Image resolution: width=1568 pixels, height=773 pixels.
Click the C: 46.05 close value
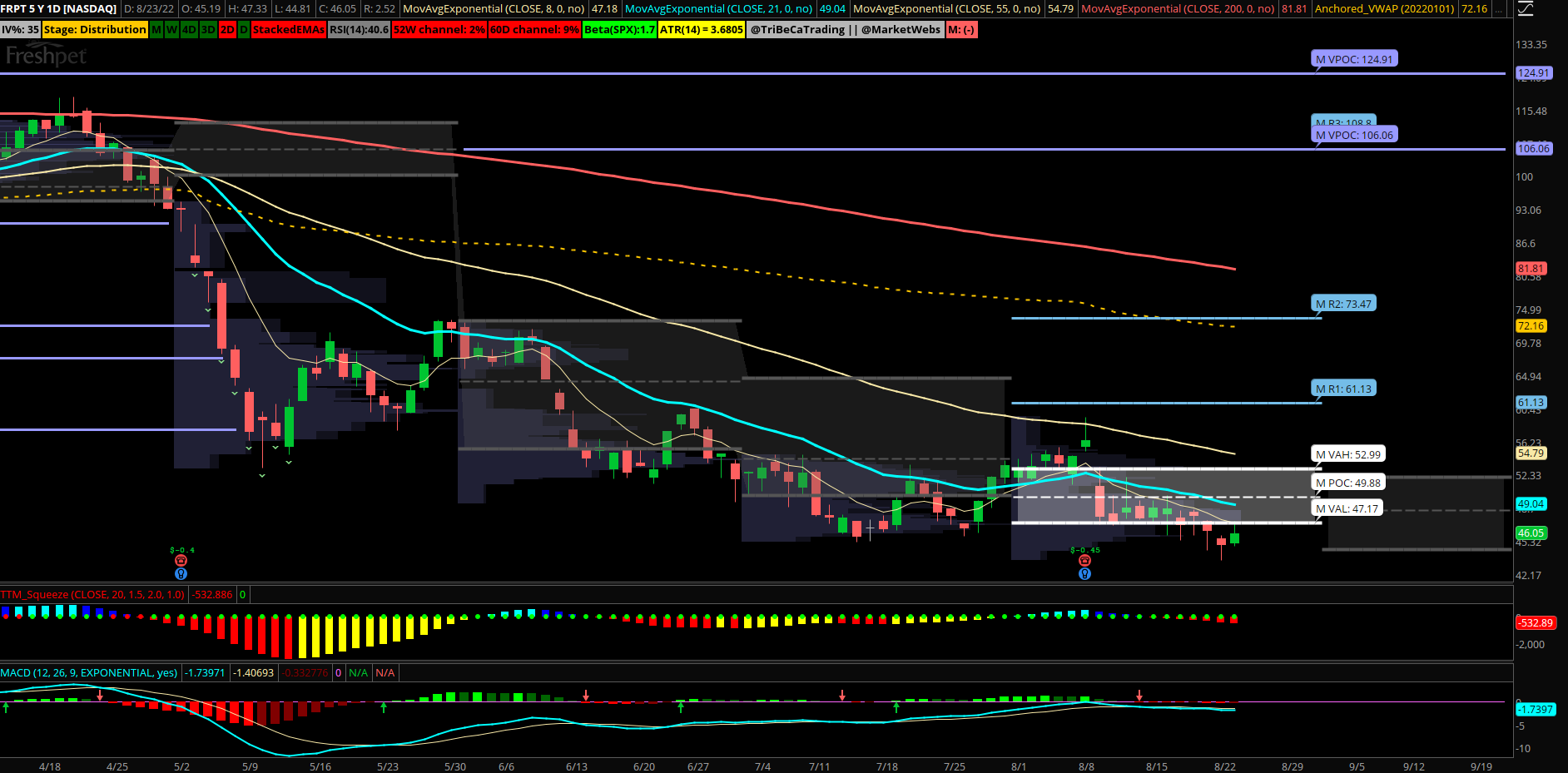pyautogui.click(x=337, y=9)
